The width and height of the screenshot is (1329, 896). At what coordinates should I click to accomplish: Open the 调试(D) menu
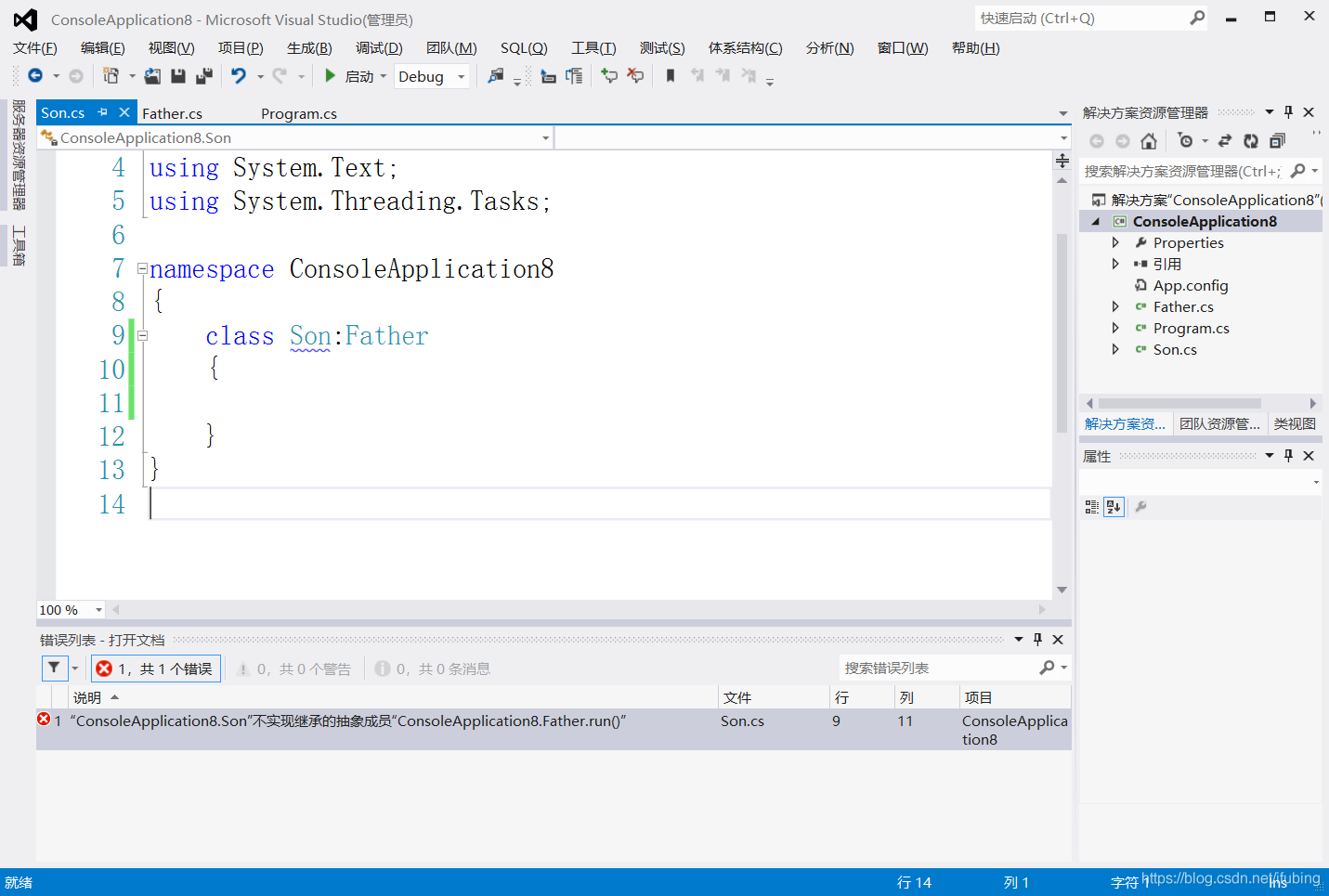[x=379, y=47]
